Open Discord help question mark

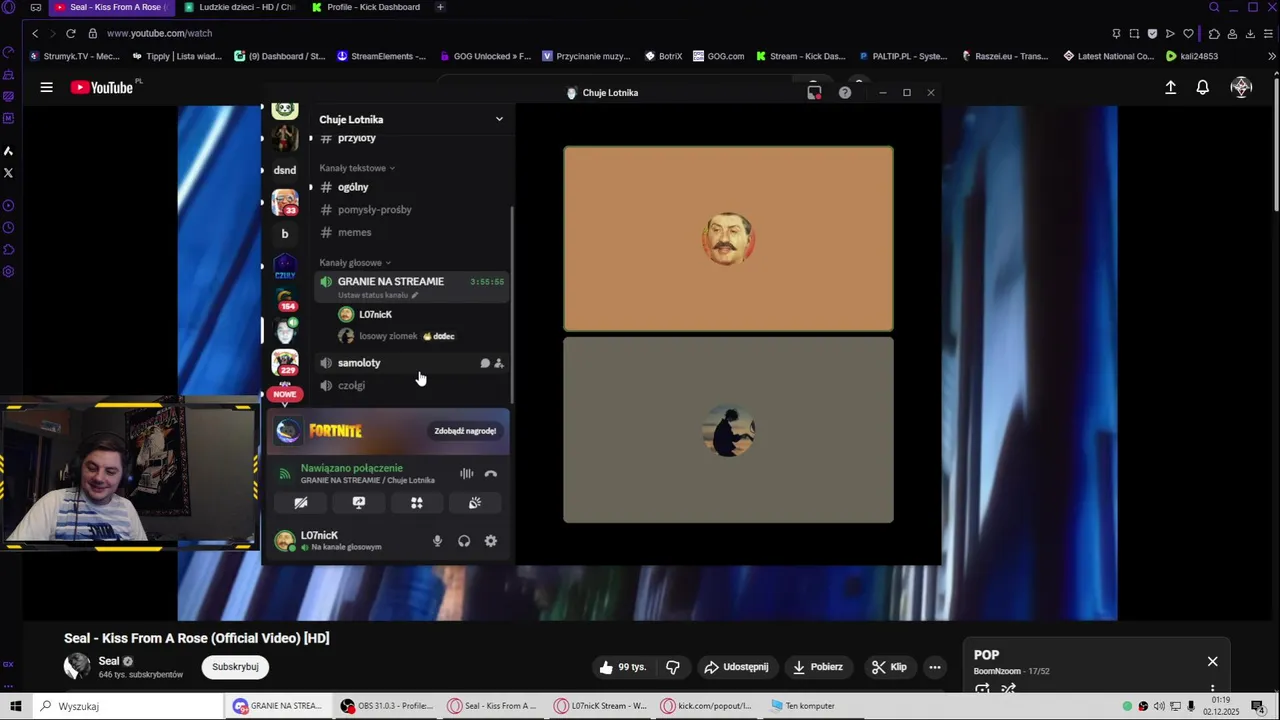(x=845, y=92)
